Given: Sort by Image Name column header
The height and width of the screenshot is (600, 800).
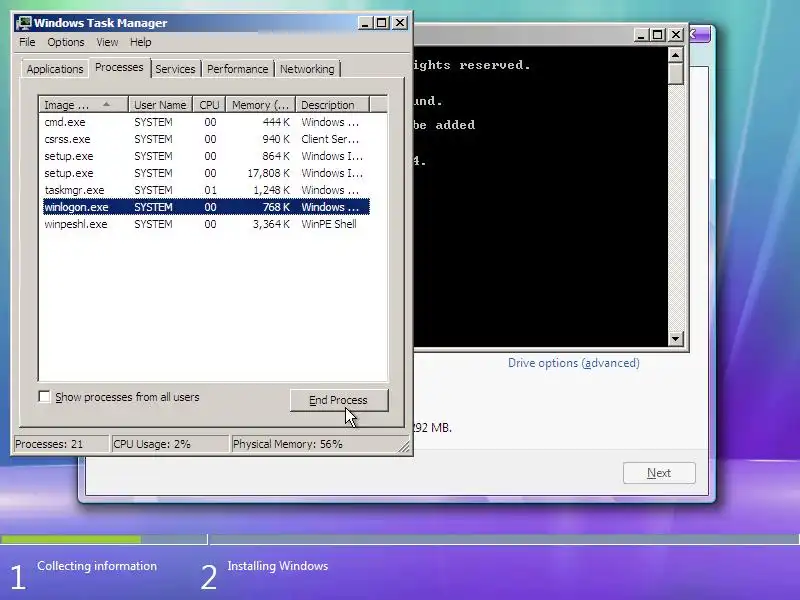Looking at the screenshot, I should [83, 105].
